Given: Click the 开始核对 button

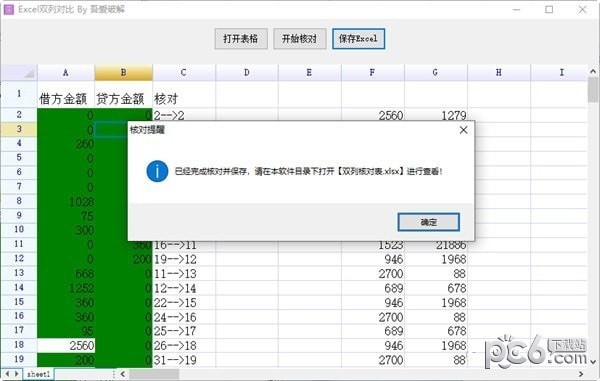Looking at the screenshot, I should pos(300,39).
